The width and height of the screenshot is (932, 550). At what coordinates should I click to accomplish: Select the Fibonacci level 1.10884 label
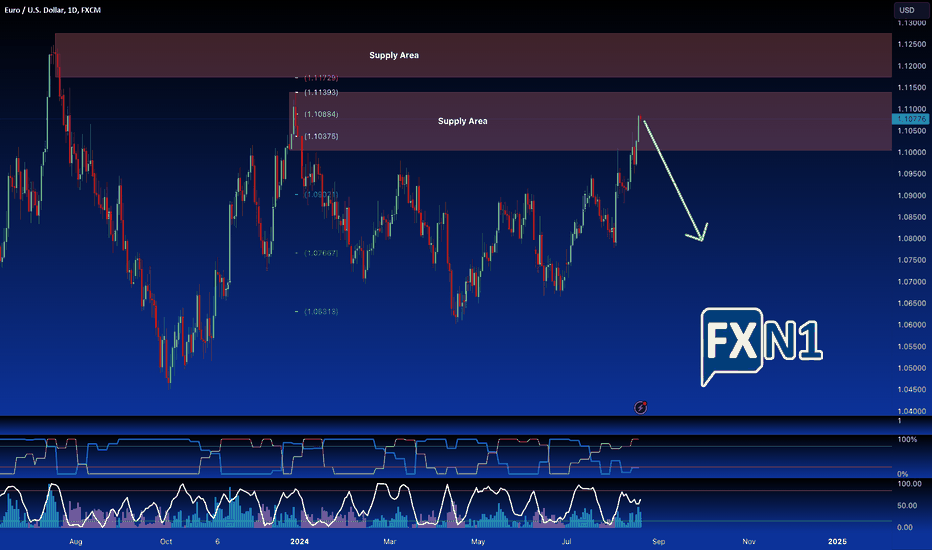[321, 114]
